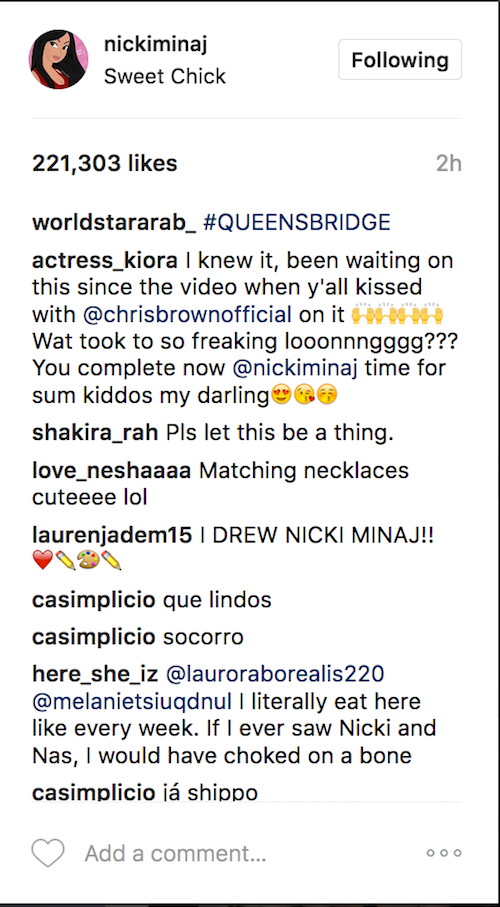The image size is (500, 907).
Task: Open casimplicio profile beside que lindos
Action: pos(94,600)
